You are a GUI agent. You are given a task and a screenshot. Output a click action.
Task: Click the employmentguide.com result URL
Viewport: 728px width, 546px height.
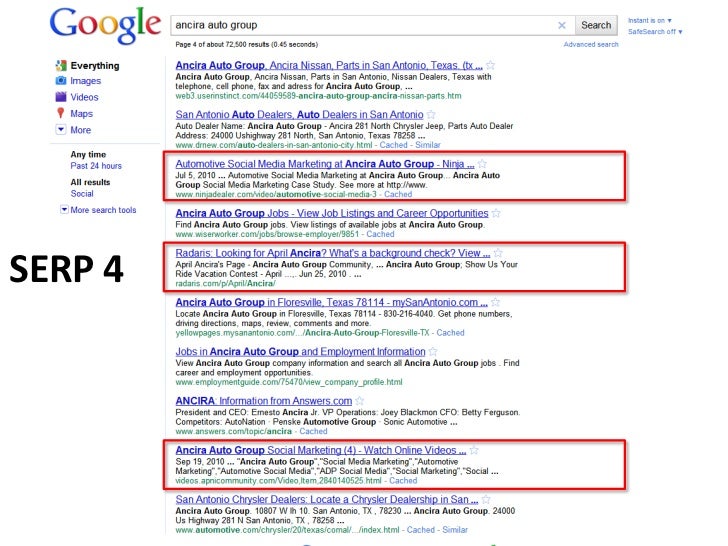[x=289, y=382]
